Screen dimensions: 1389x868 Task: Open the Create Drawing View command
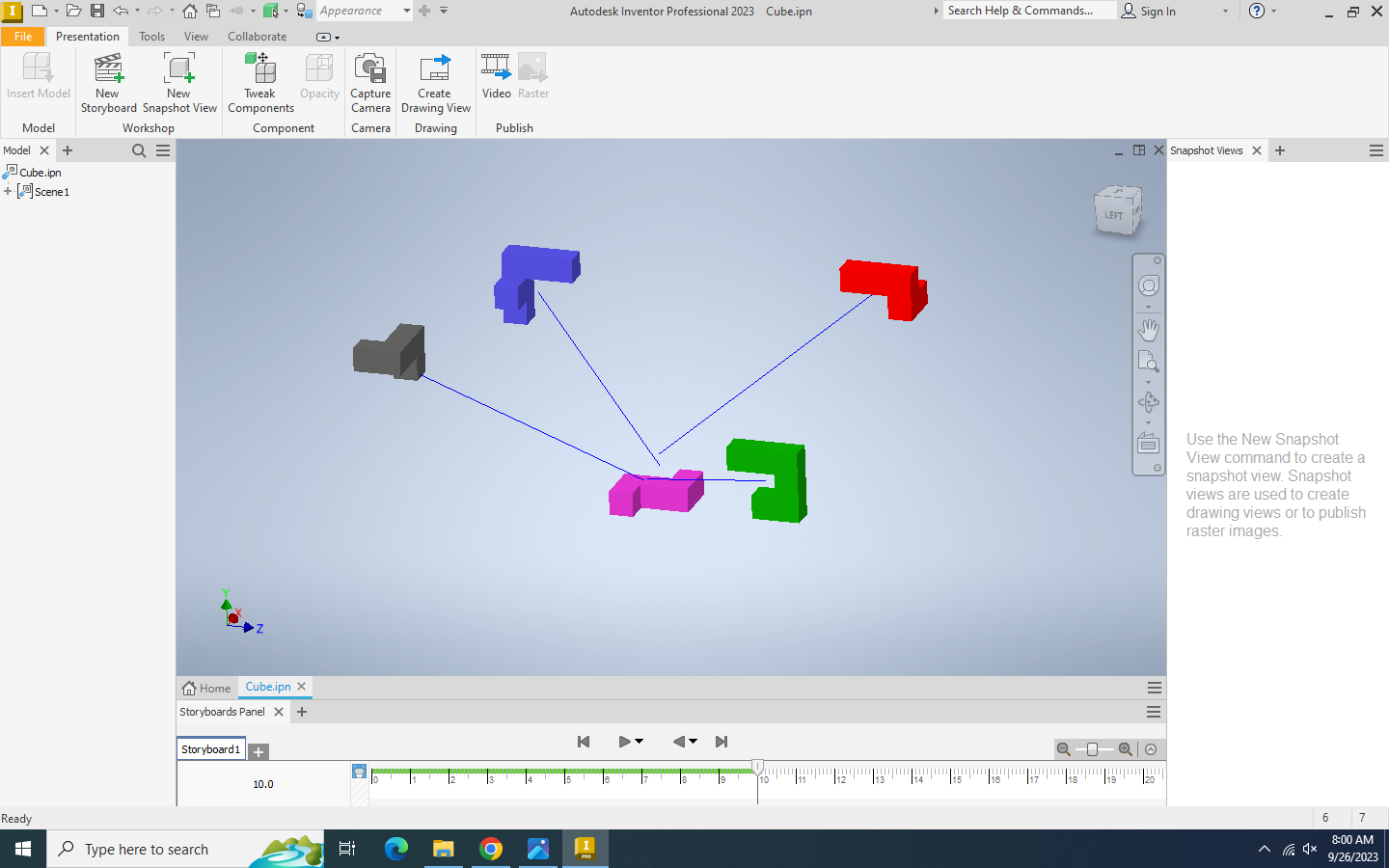click(435, 71)
